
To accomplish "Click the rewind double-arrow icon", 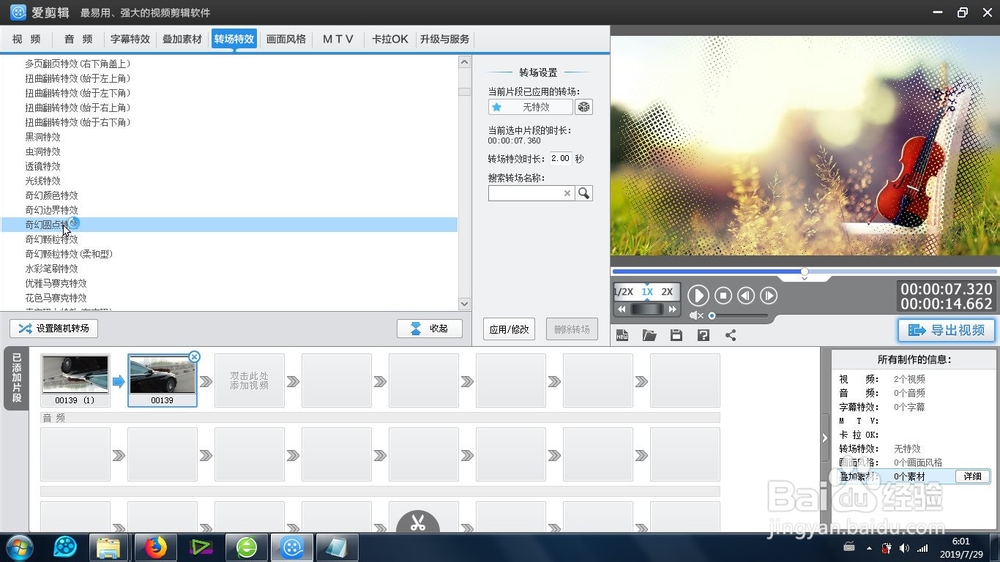I will [622, 309].
